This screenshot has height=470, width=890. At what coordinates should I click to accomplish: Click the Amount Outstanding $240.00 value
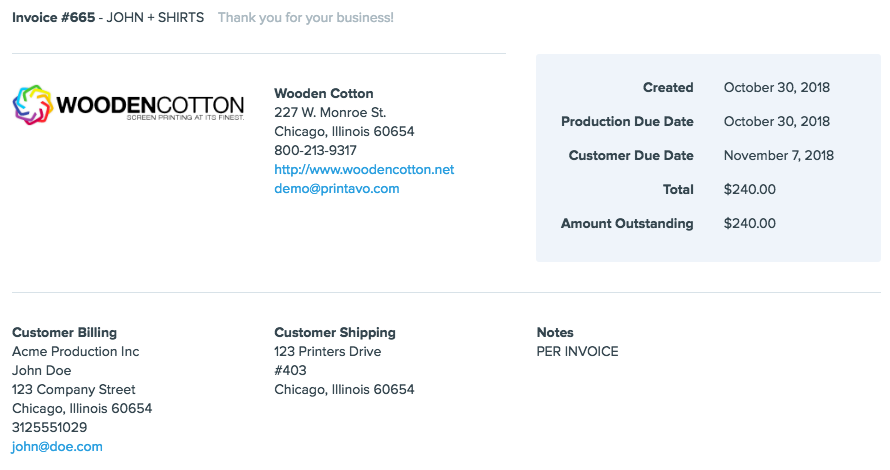point(749,224)
